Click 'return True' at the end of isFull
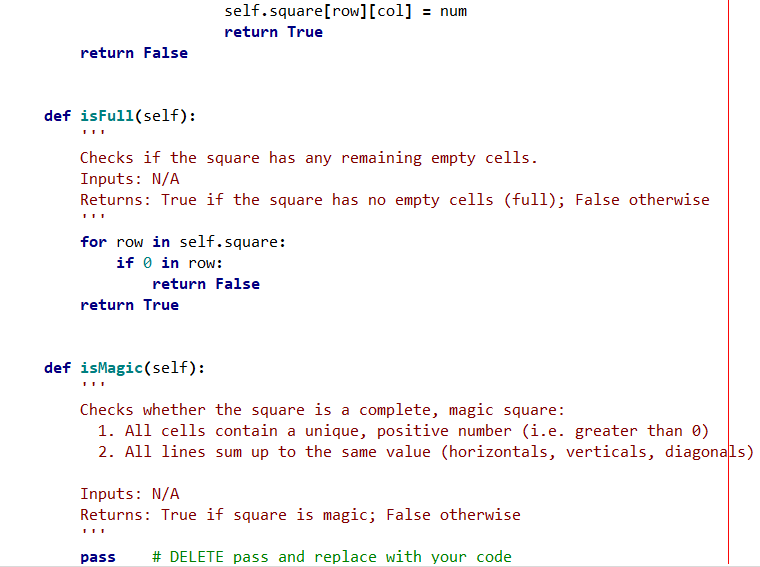This screenshot has width=760, height=567. pyautogui.click(x=129, y=305)
